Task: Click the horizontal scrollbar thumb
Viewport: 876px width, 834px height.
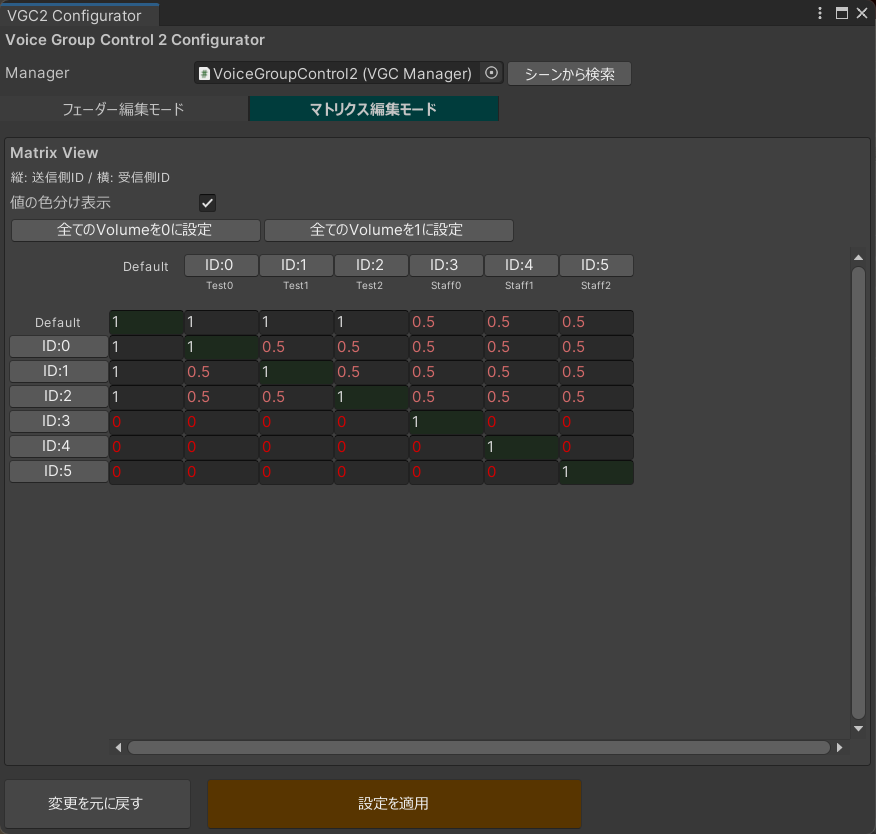Action: coord(479,747)
